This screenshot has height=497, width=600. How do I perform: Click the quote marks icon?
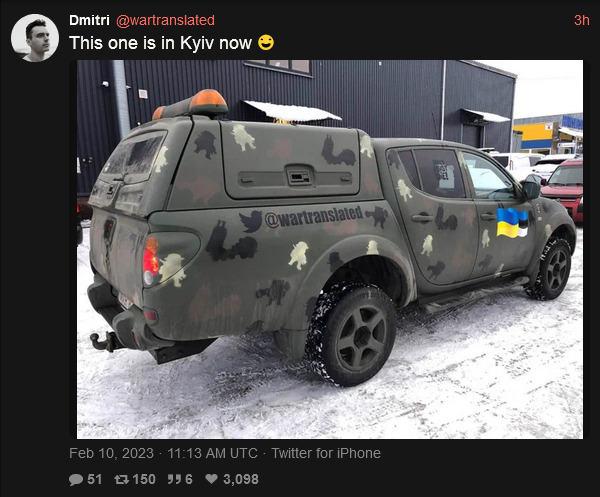174,479
